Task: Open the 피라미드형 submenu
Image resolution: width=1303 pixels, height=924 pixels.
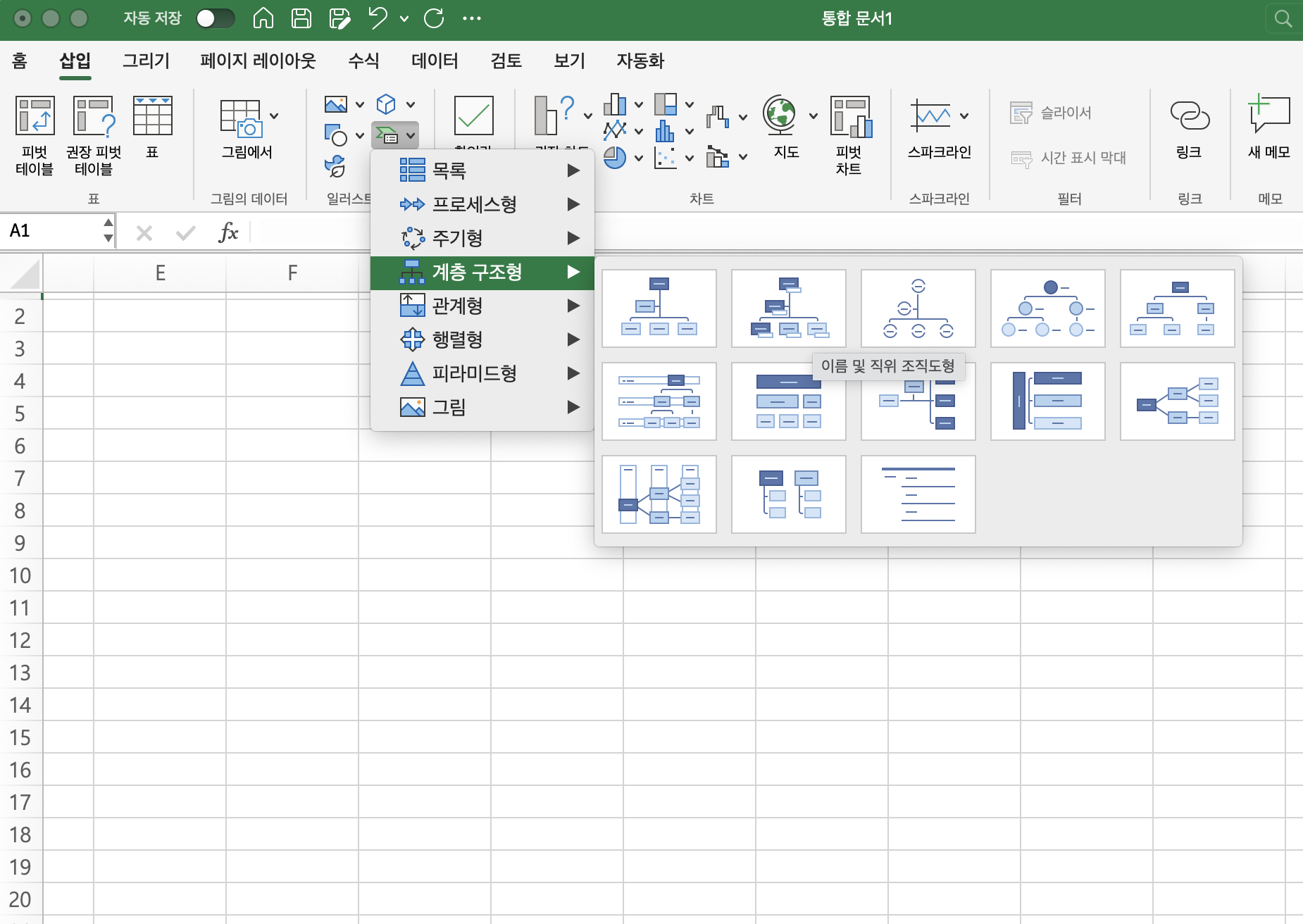Action: [x=482, y=373]
